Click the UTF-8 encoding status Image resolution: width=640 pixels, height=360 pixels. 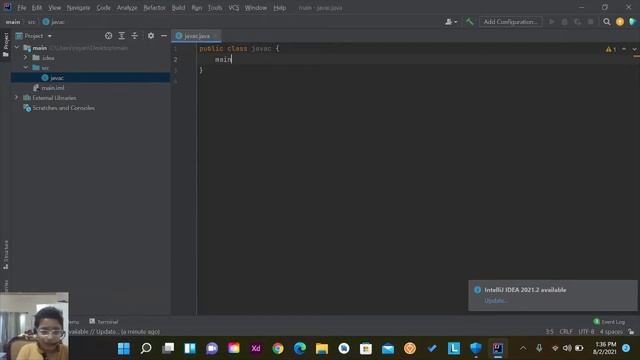pos(586,332)
